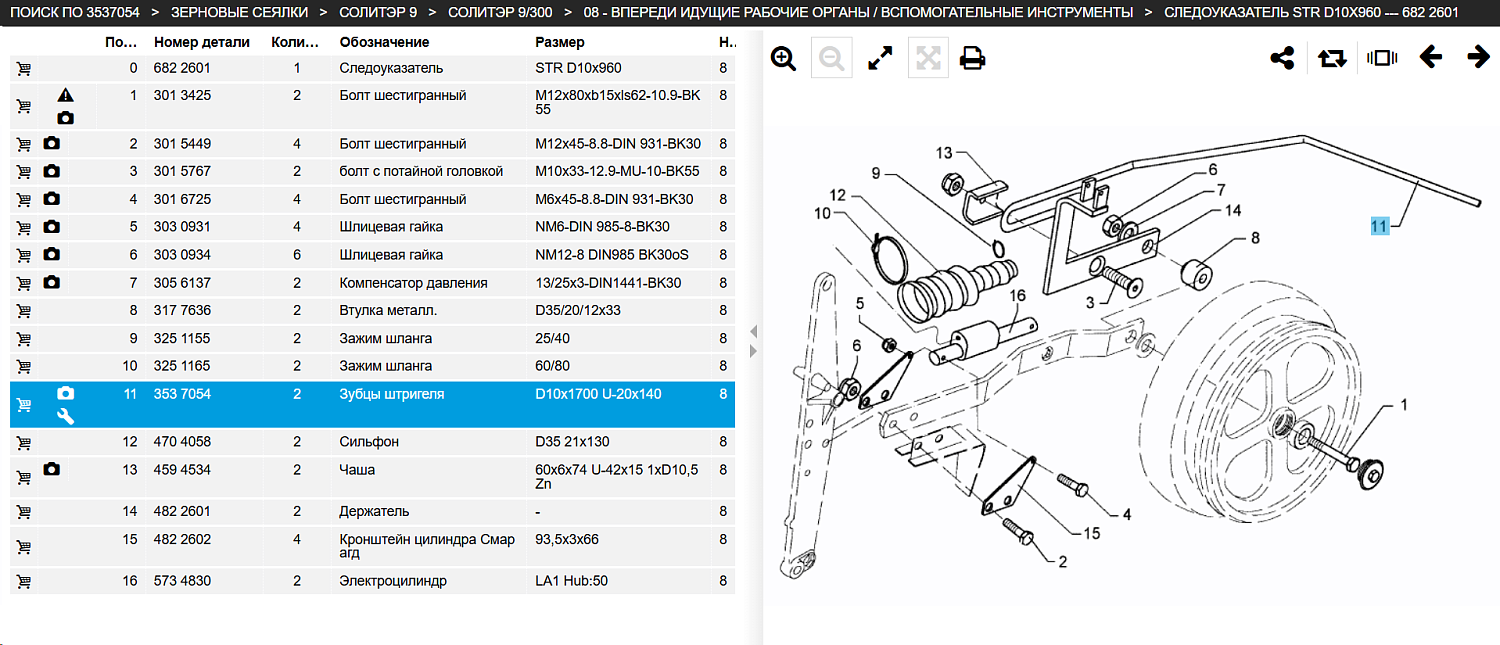The image size is (1500, 645).
Task: Add part 353 7054 to cart
Action: [x=24, y=405]
